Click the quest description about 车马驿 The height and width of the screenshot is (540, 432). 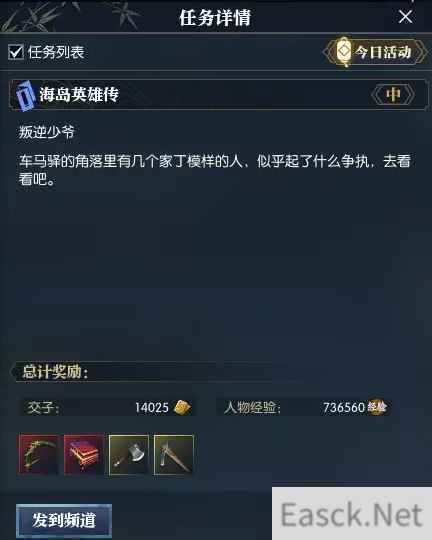(x=215, y=170)
